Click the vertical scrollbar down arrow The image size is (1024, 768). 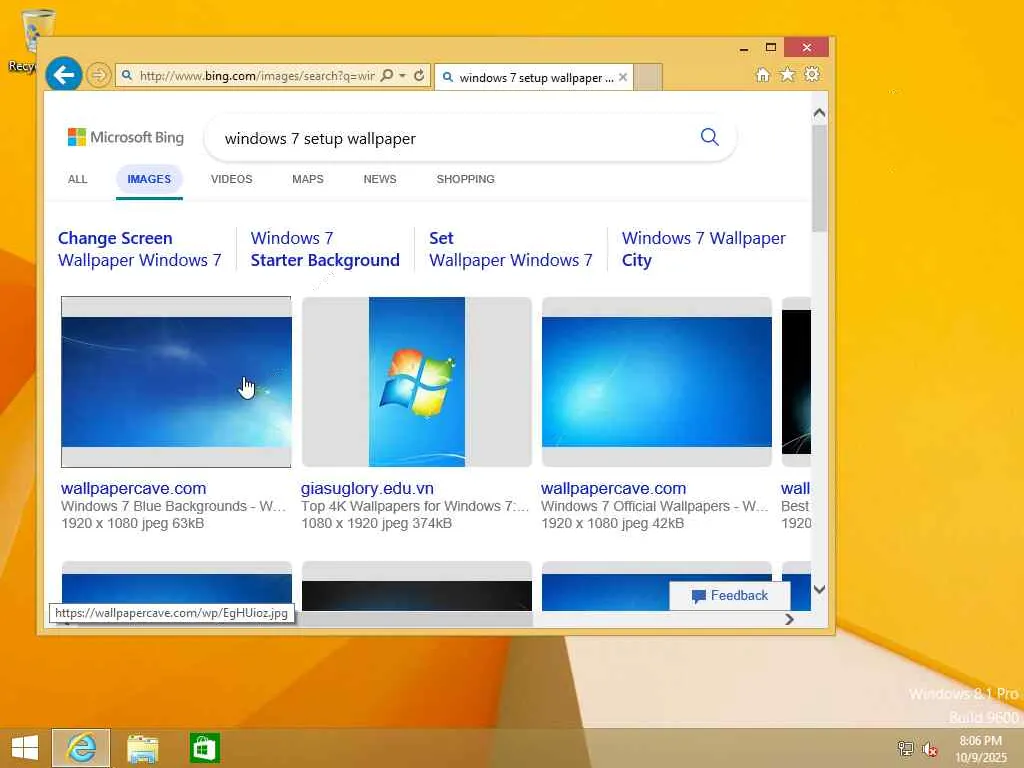pyautogui.click(x=820, y=589)
